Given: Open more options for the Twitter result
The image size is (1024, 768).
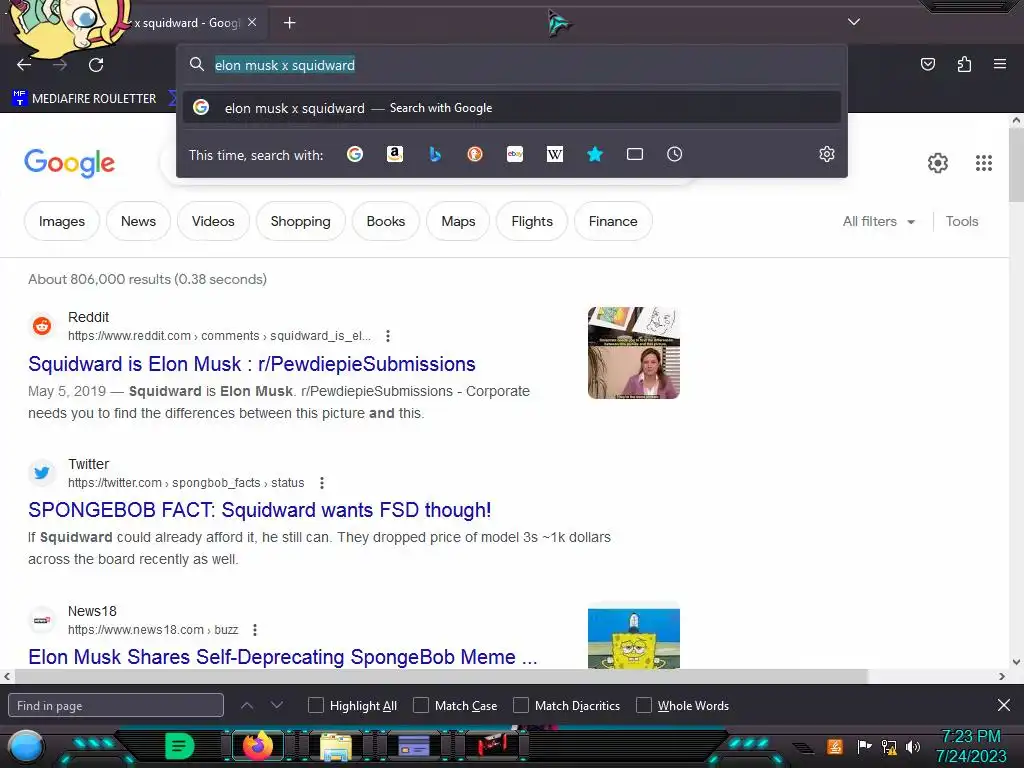Looking at the screenshot, I should [322, 483].
